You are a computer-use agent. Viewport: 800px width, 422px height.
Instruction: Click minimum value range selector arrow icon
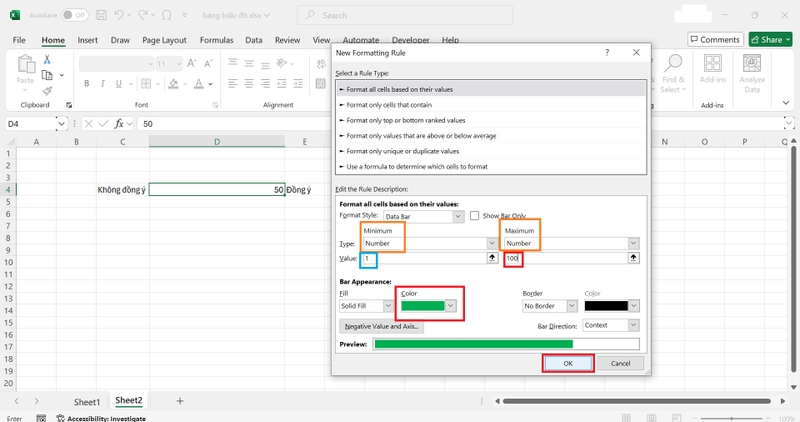(492, 258)
